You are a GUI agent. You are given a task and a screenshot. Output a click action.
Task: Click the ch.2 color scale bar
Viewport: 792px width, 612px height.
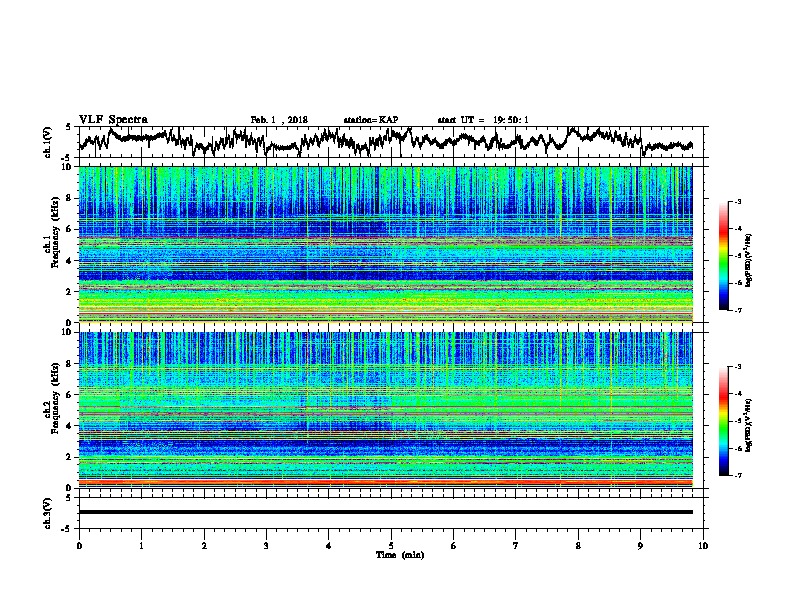(x=724, y=421)
